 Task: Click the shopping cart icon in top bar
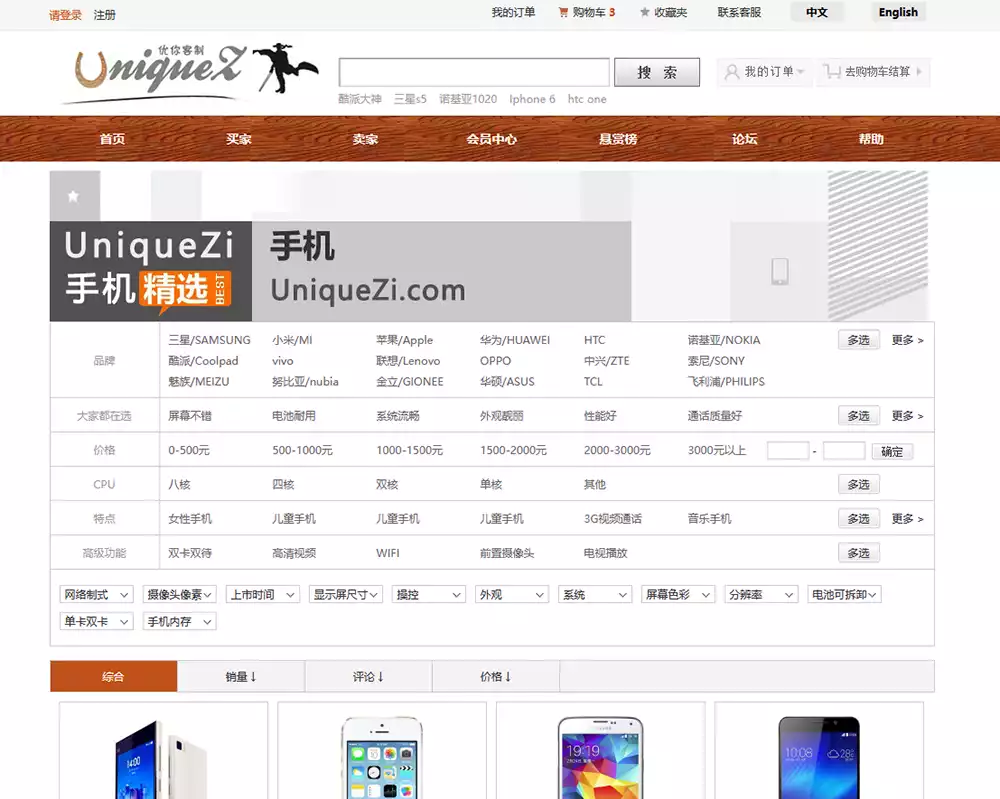click(x=562, y=12)
